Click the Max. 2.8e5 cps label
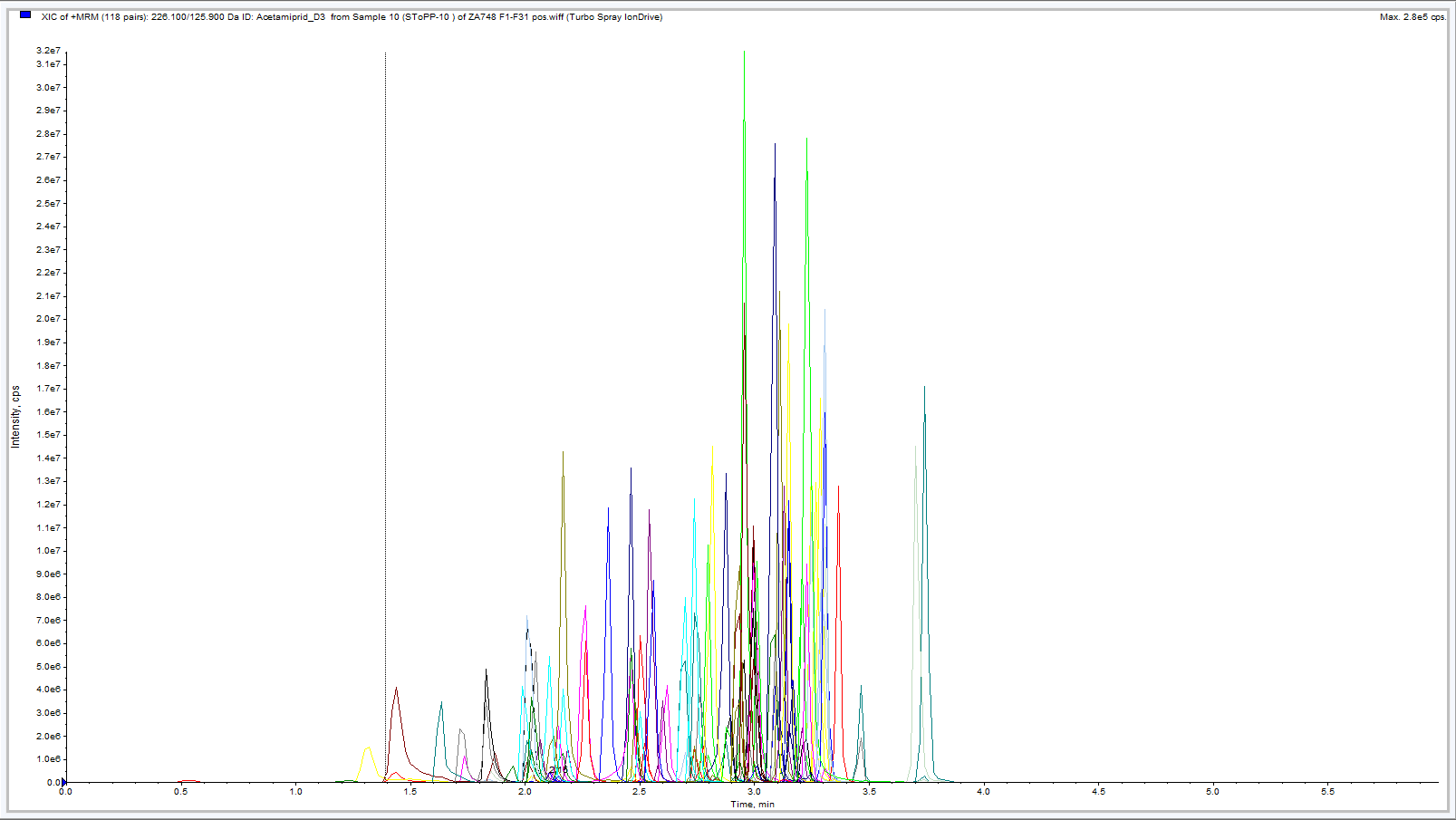Image resolution: width=1456 pixels, height=820 pixels. [x=1412, y=17]
